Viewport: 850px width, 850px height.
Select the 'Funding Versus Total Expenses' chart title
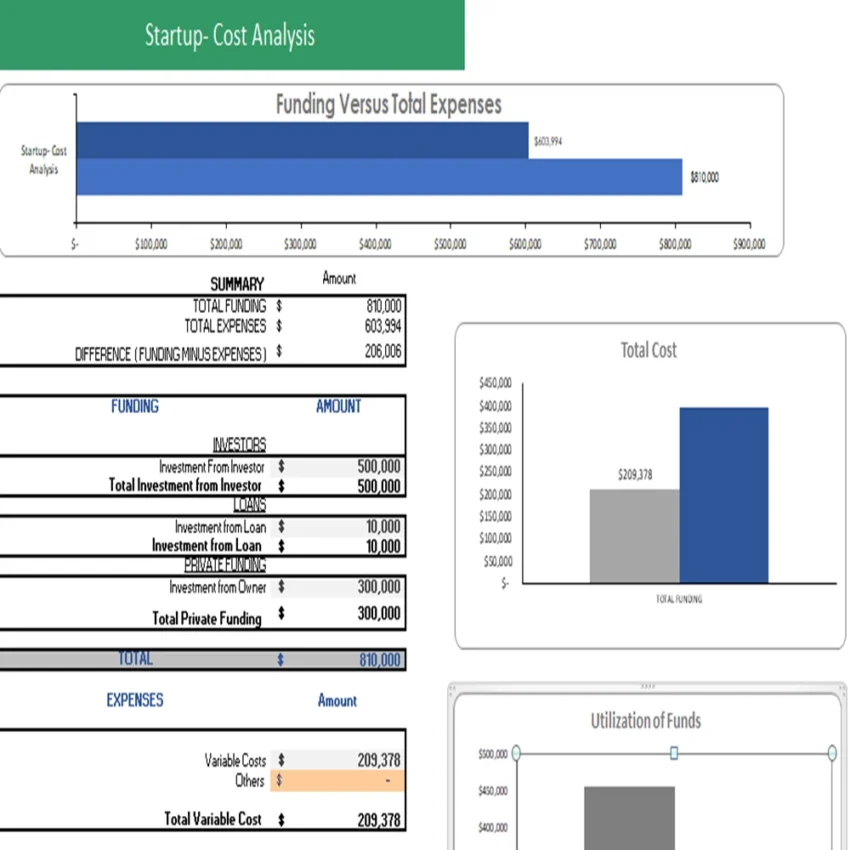point(388,103)
